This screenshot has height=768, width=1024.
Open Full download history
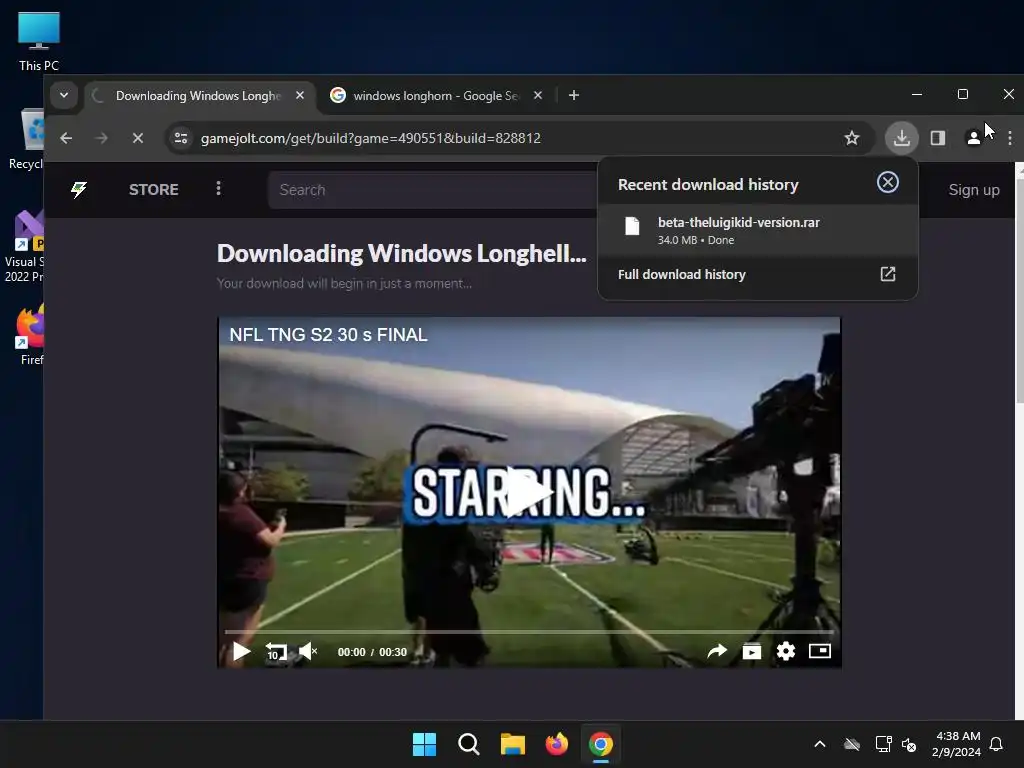[x=757, y=274]
